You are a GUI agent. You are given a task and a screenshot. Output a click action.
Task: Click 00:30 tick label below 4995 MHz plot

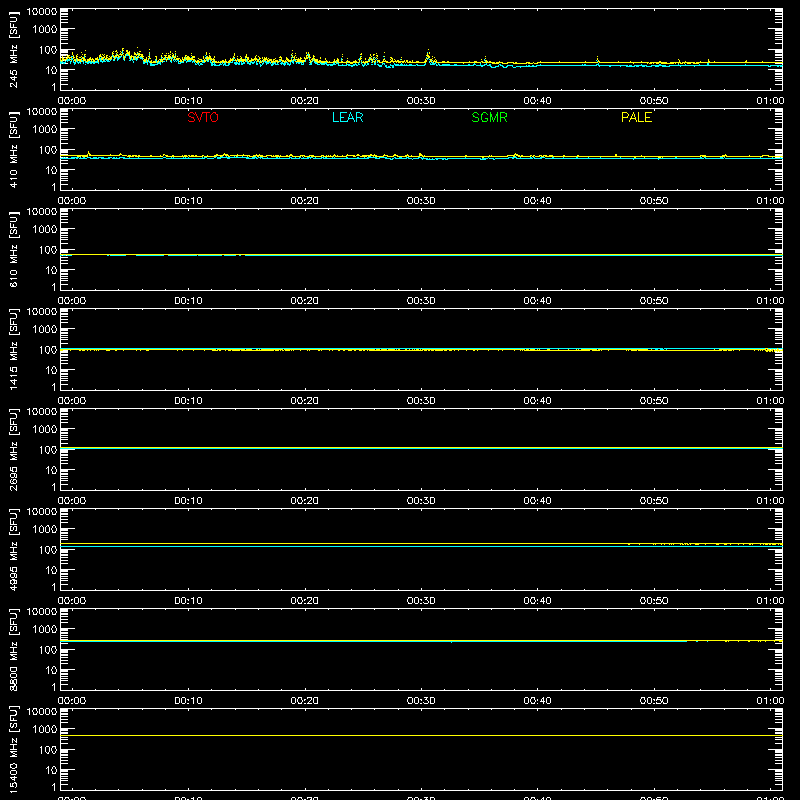[421, 601]
